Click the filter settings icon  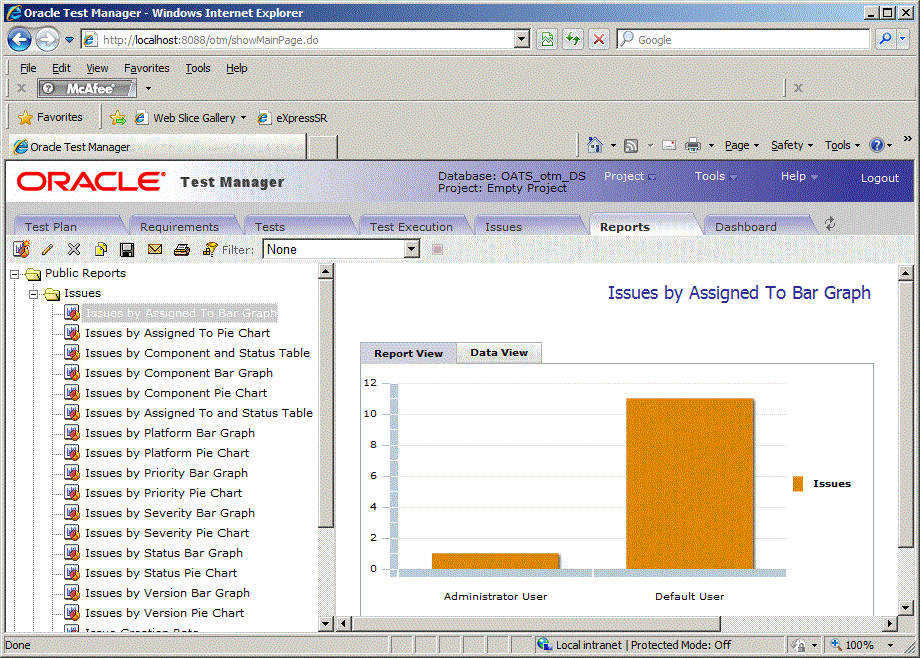pos(209,249)
